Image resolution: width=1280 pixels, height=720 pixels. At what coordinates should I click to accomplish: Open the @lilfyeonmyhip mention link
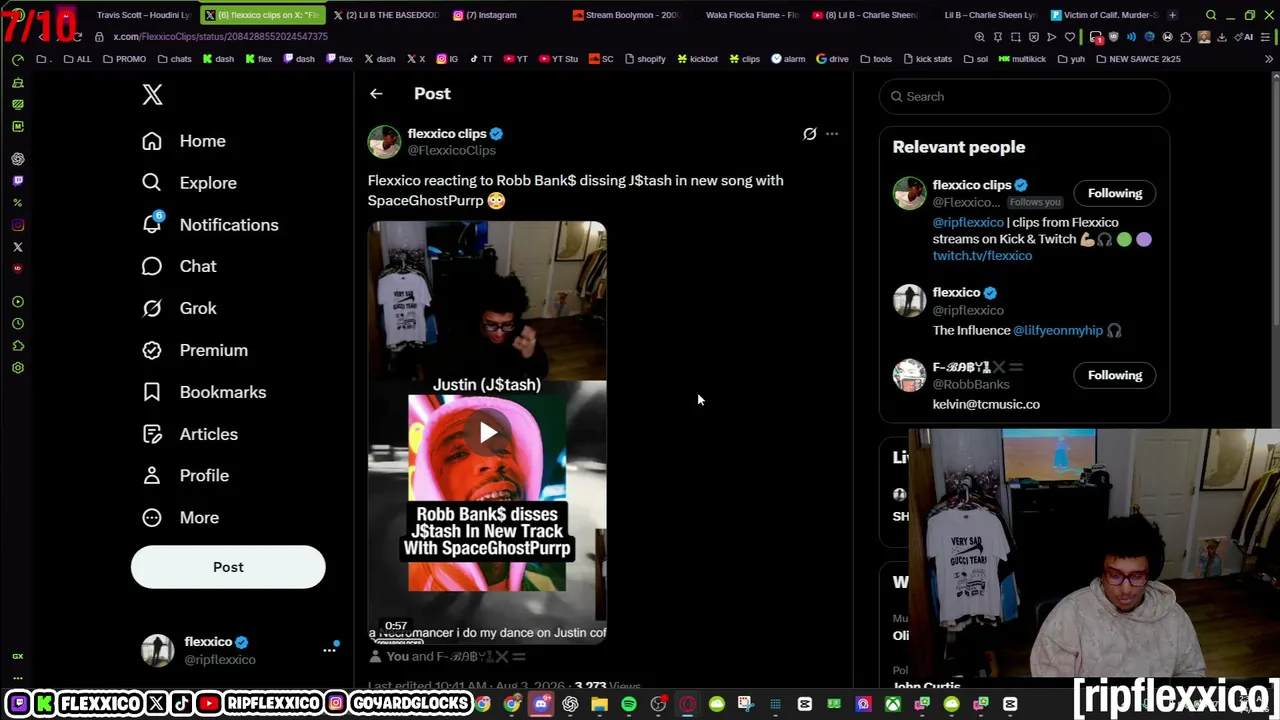(x=1057, y=330)
